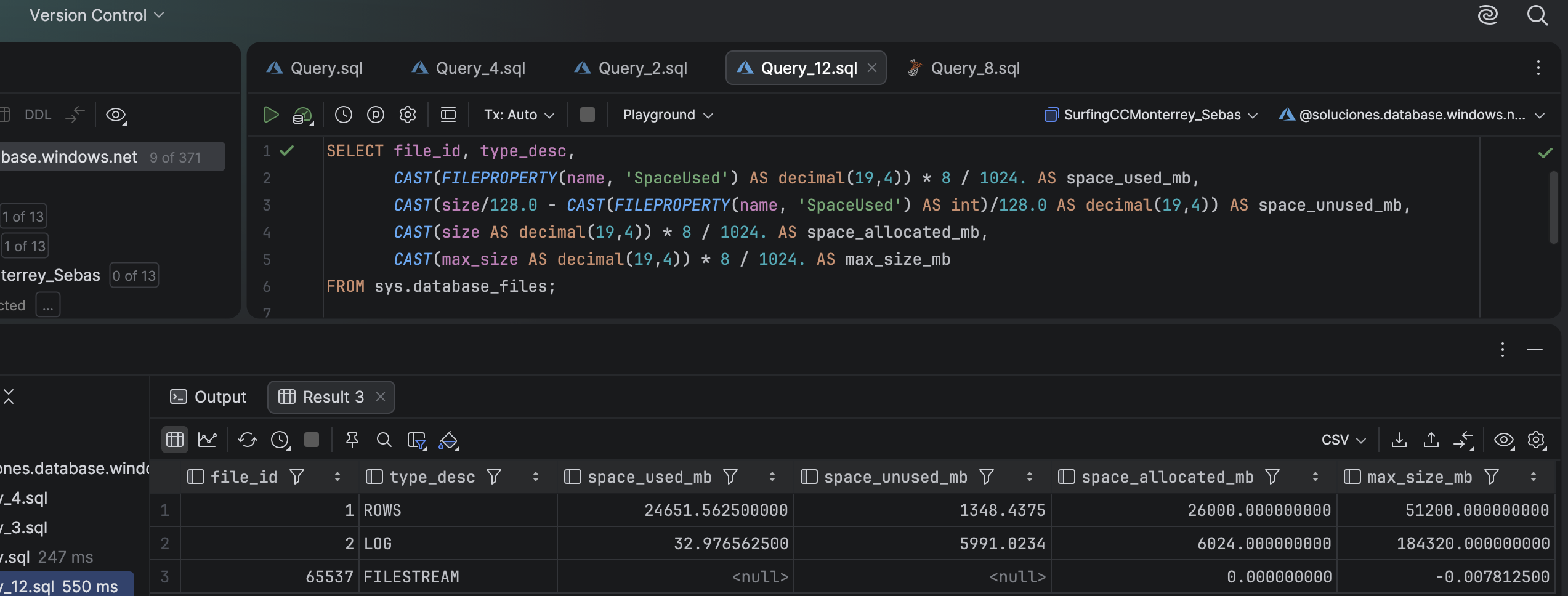Screen dimensions: 1568x596
Task: Open the CSV export format dropdown
Action: [1343, 440]
